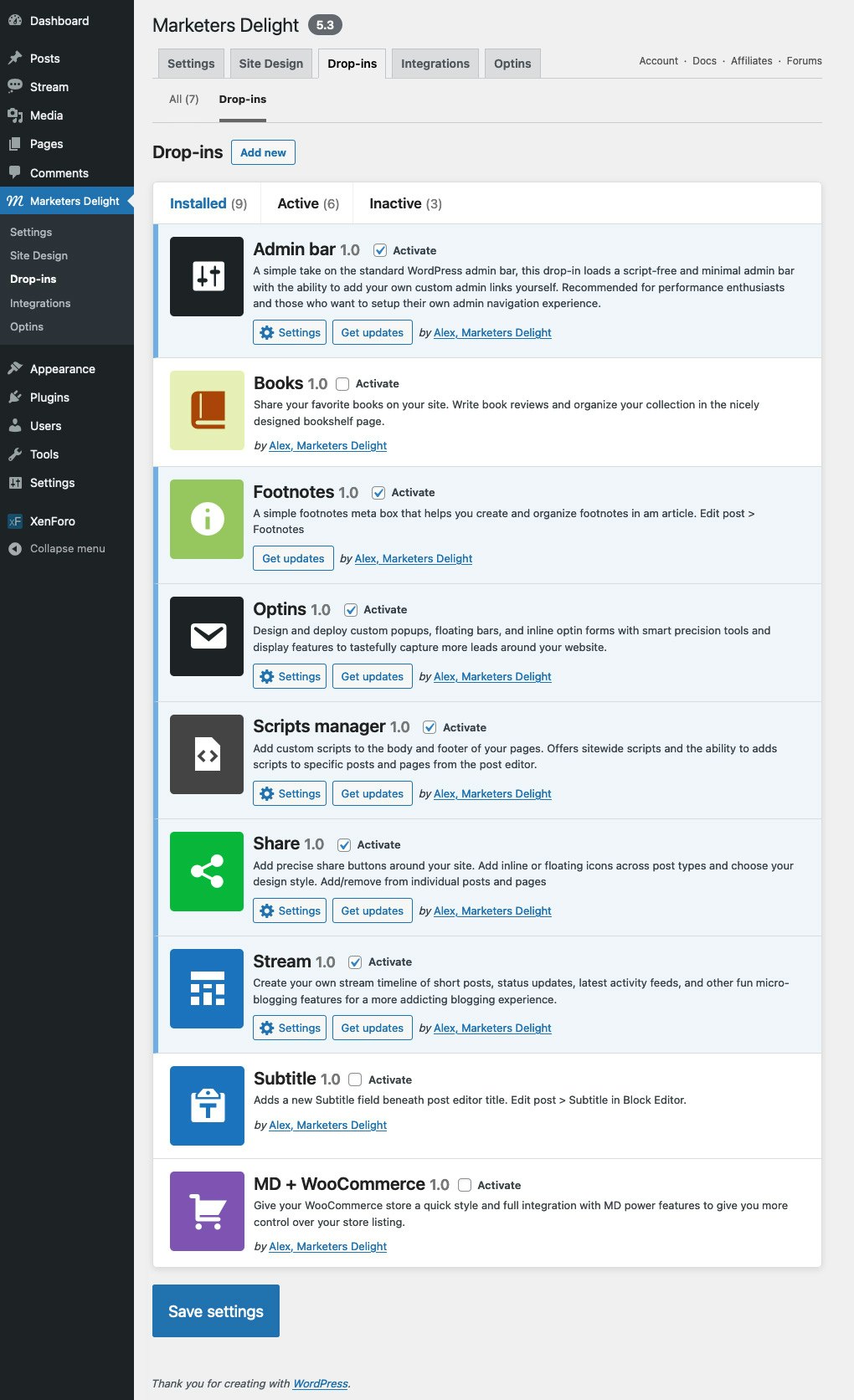
Task: Check Activate for Subtitle
Action: [x=355, y=1079]
